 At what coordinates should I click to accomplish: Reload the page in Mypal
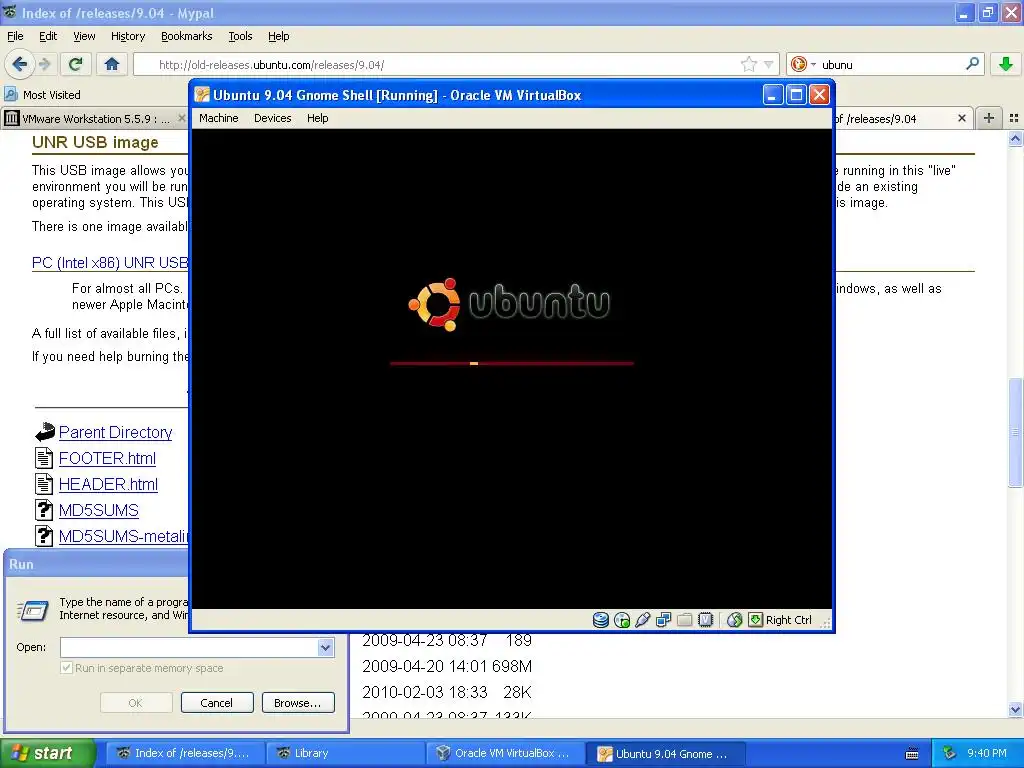(75, 64)
